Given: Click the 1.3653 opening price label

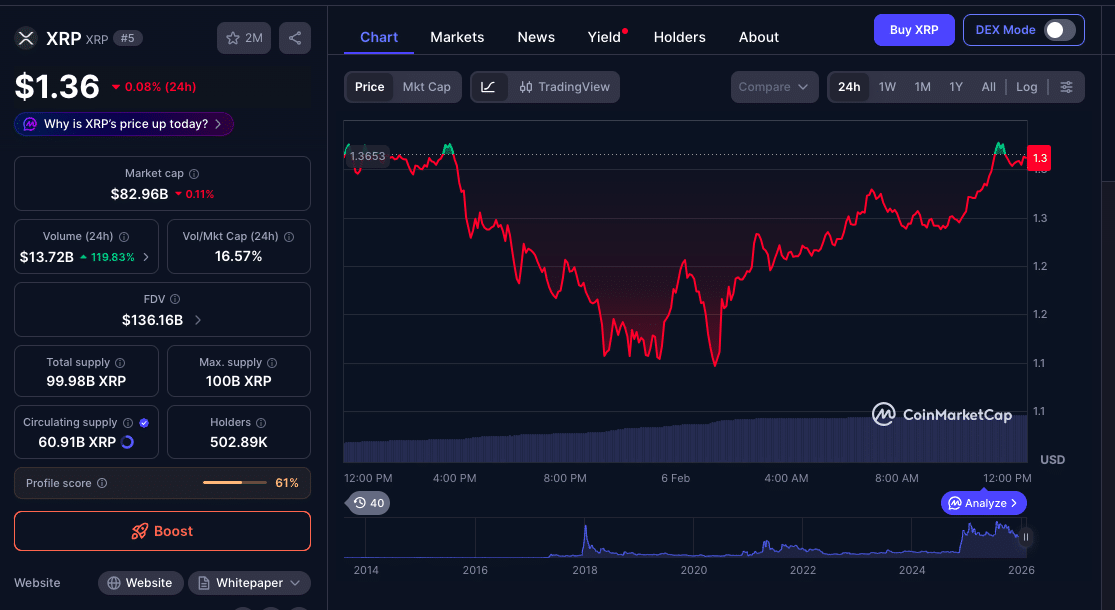Looking at the screenshot, I should click(368, 156).
